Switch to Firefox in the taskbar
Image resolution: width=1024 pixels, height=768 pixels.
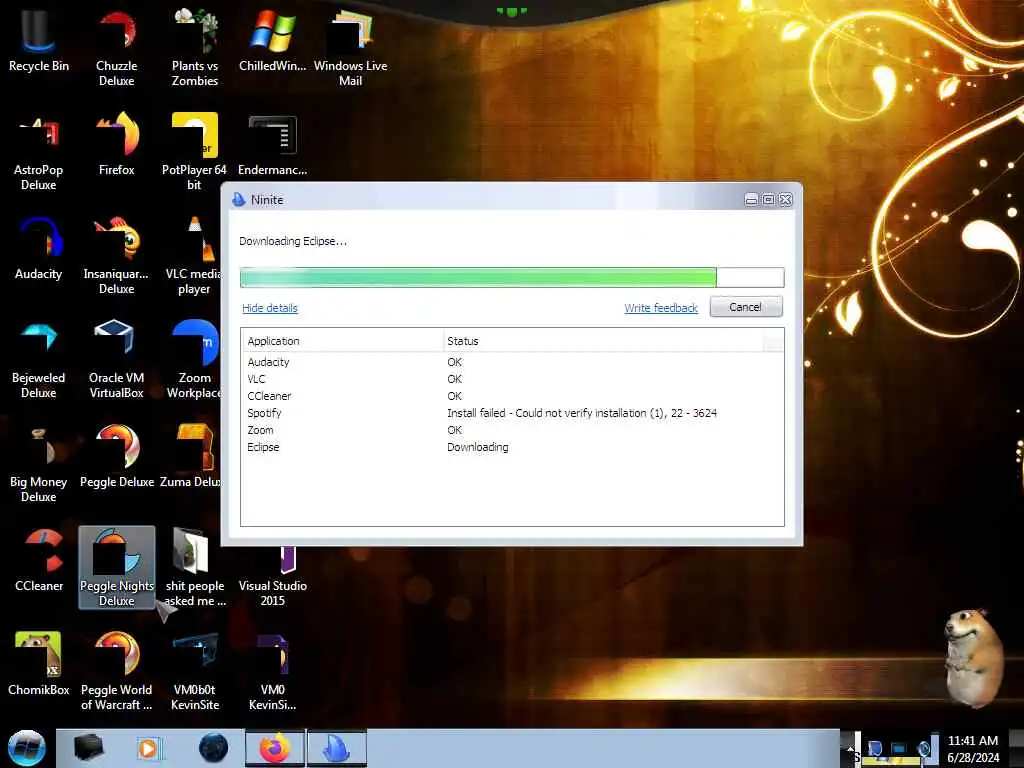275,748
